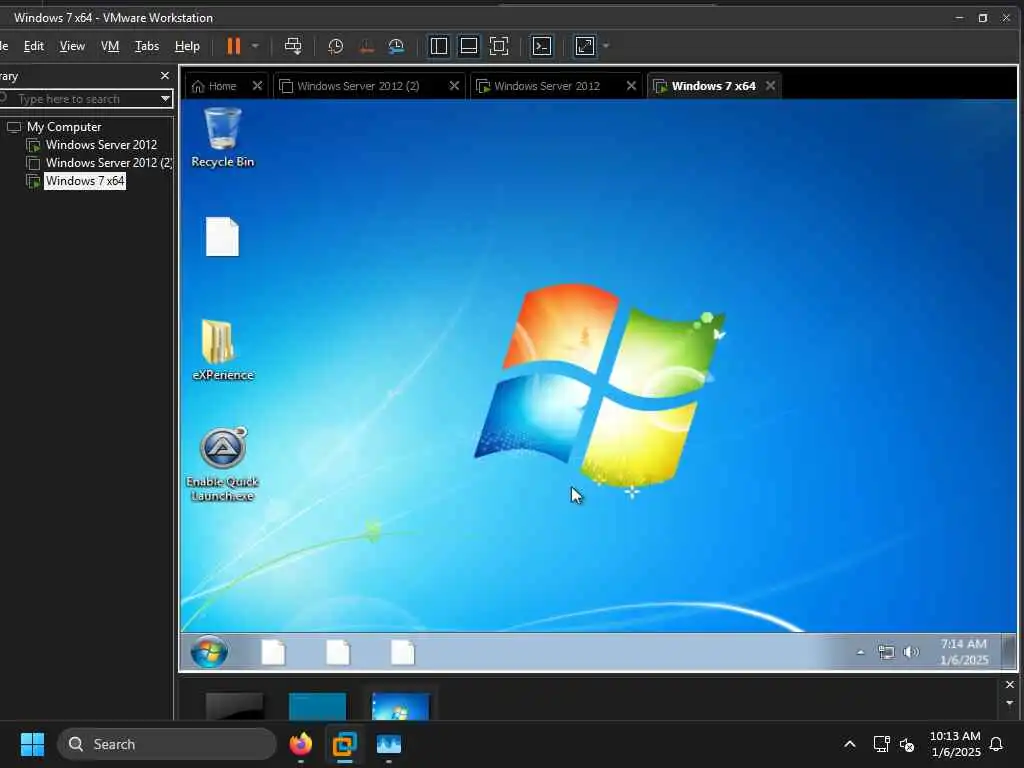The width and height of the screenshot is (1024, 768).
Task: Click the third pinned Windows 7 taskbar item
Action: coord(402,652)
